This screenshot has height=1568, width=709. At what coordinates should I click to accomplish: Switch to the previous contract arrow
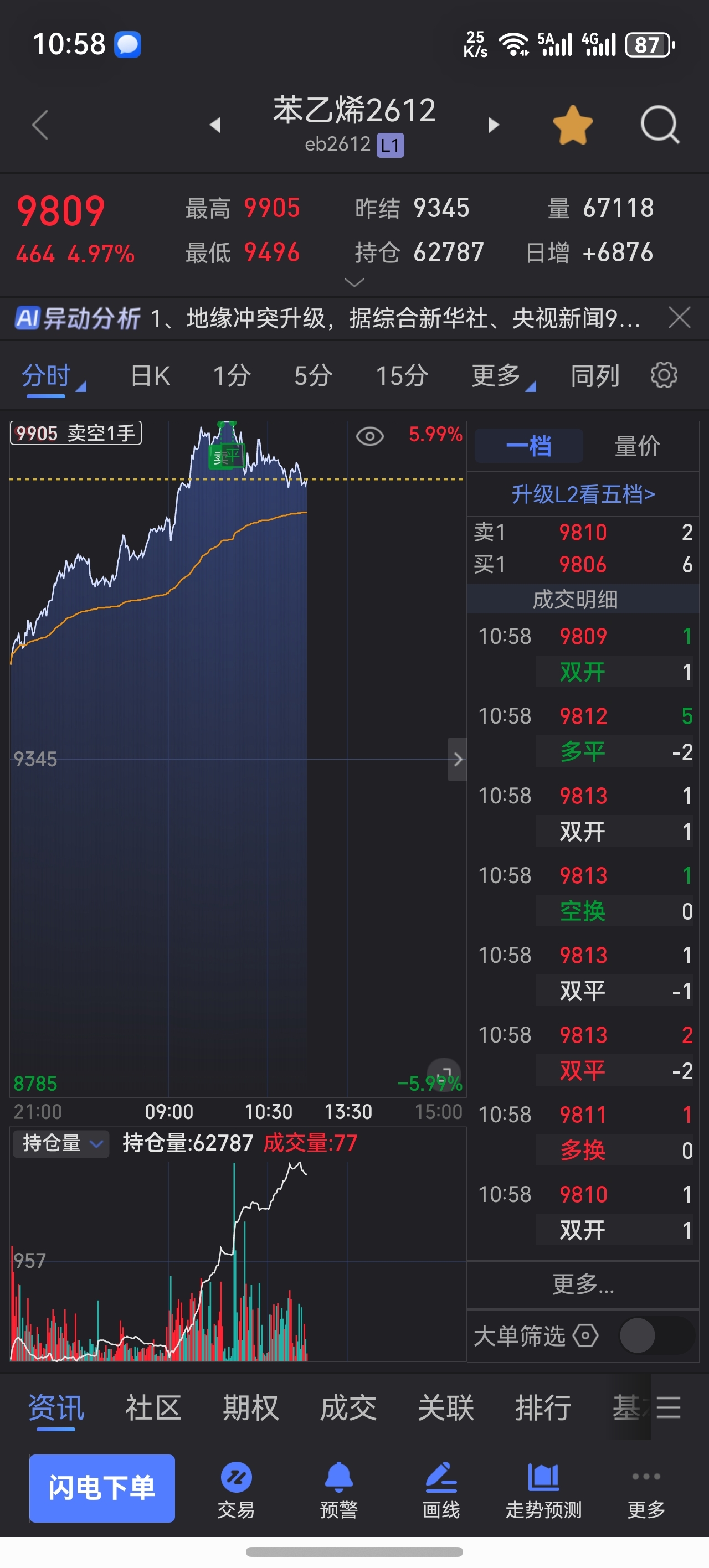214,125
